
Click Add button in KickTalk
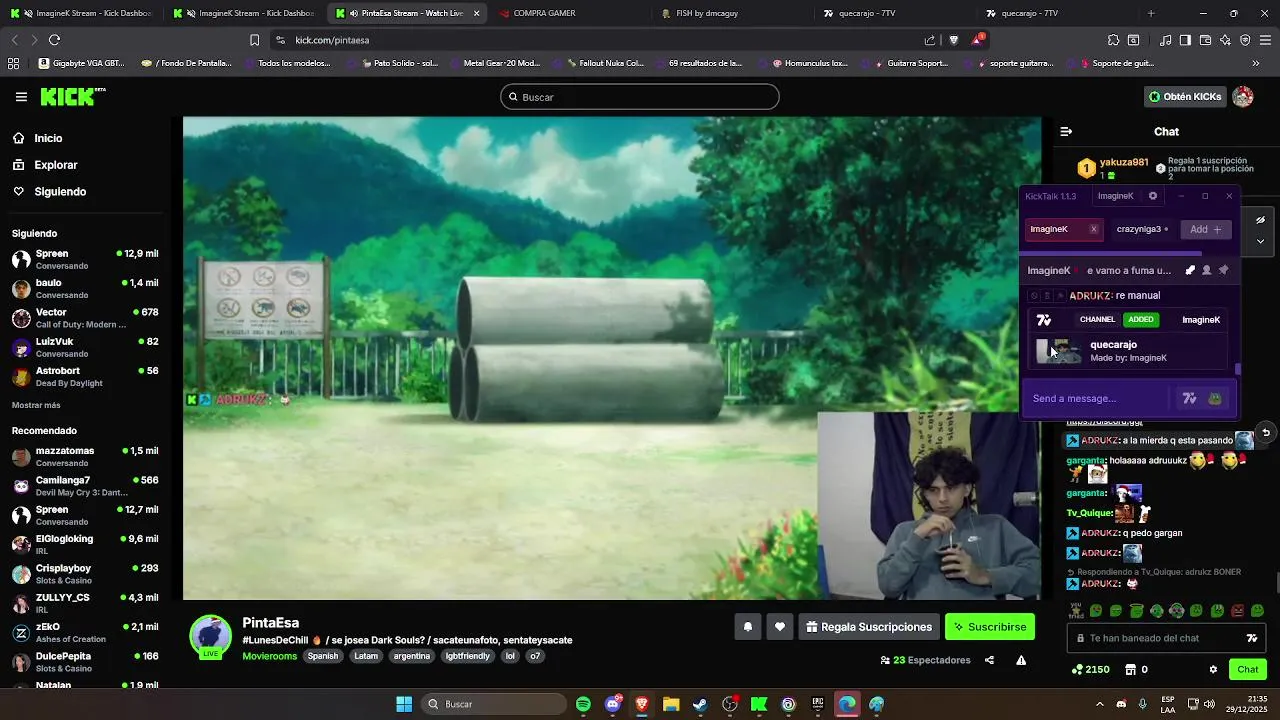1206,229
